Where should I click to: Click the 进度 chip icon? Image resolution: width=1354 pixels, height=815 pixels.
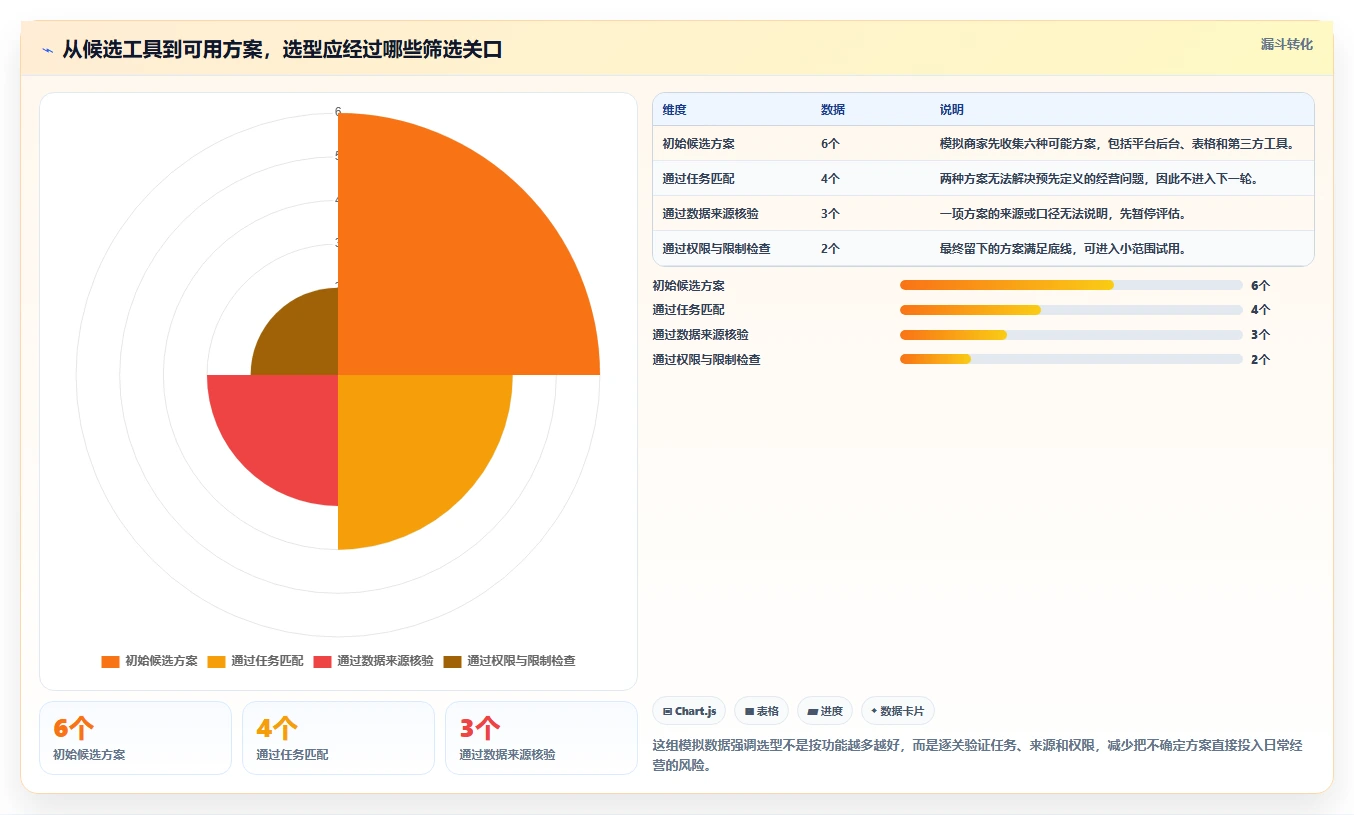pos(813,712)
